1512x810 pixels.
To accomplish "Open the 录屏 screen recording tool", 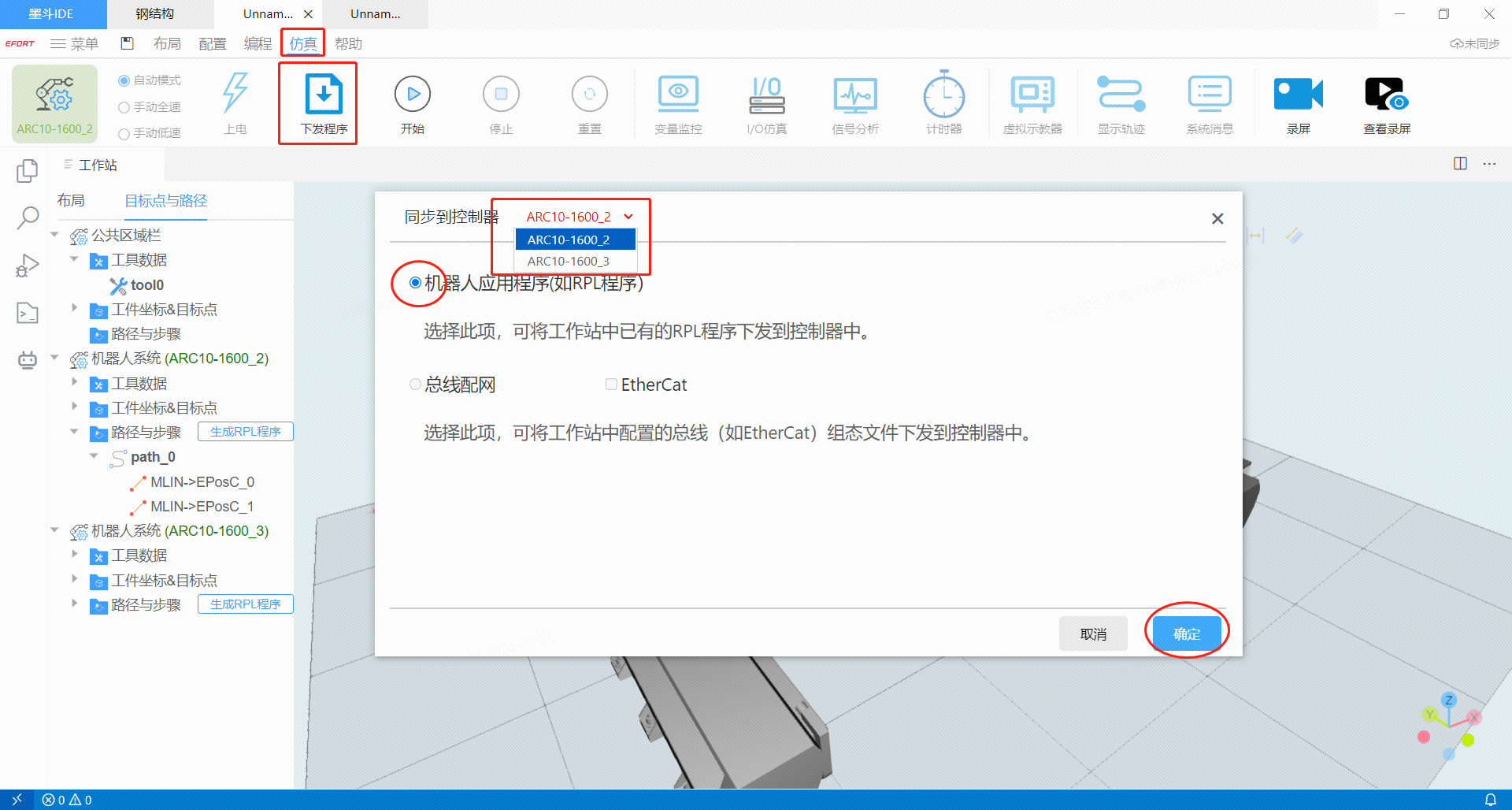I will [x=1298, y=95].
